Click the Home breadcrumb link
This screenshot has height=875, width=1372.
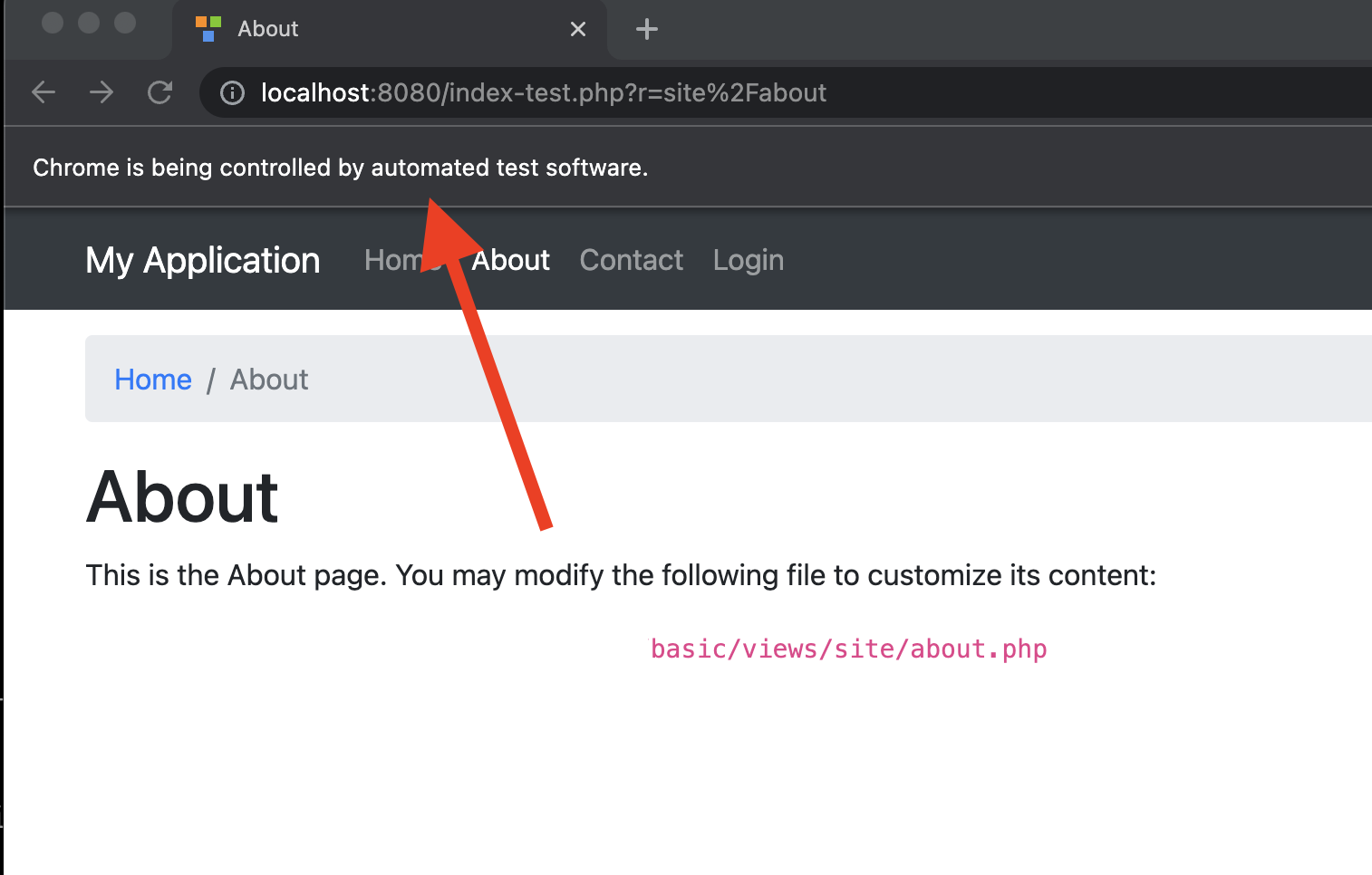pyautogui.click(x=153, y=380)
